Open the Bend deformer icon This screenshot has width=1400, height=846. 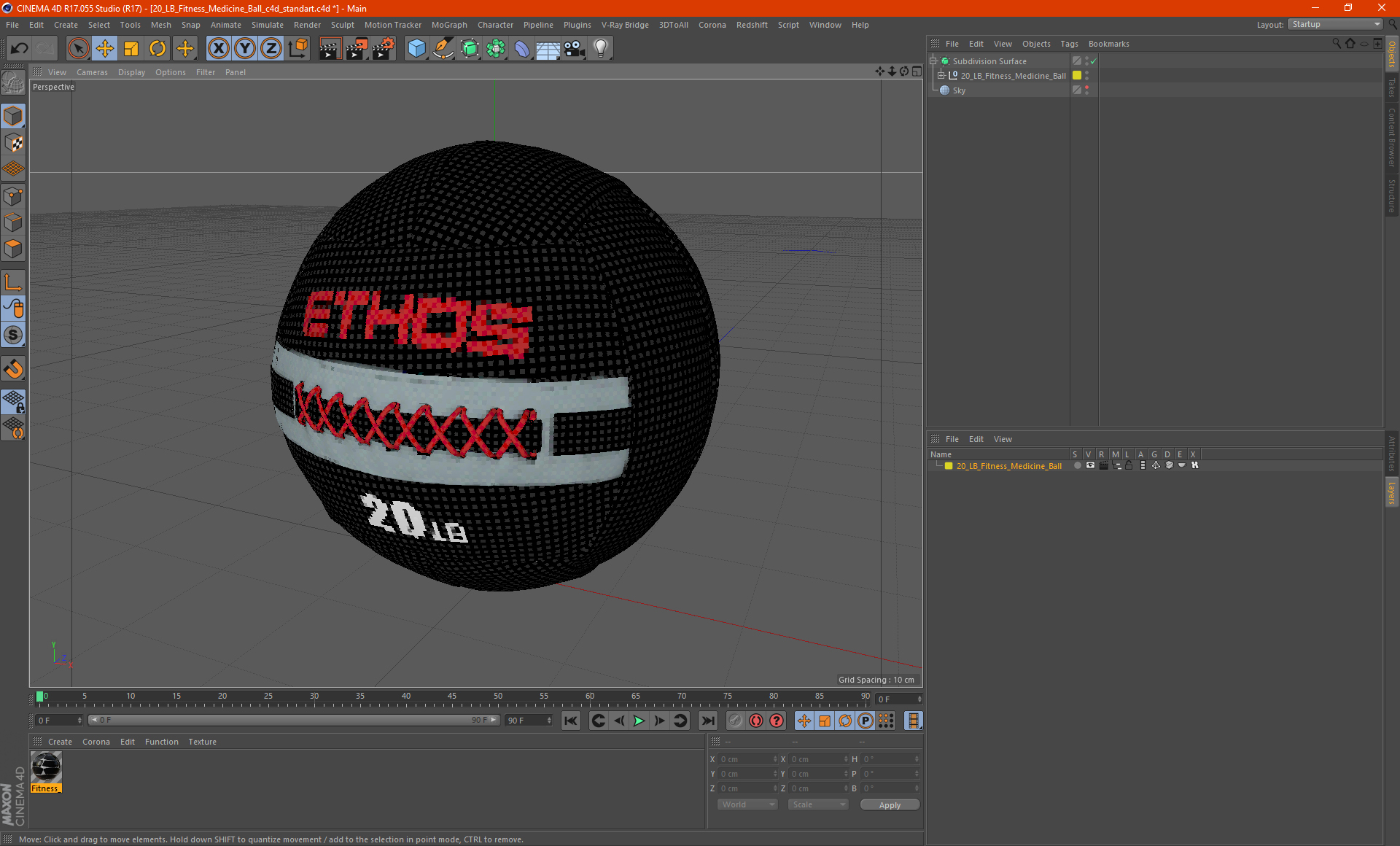pos(522,49)
